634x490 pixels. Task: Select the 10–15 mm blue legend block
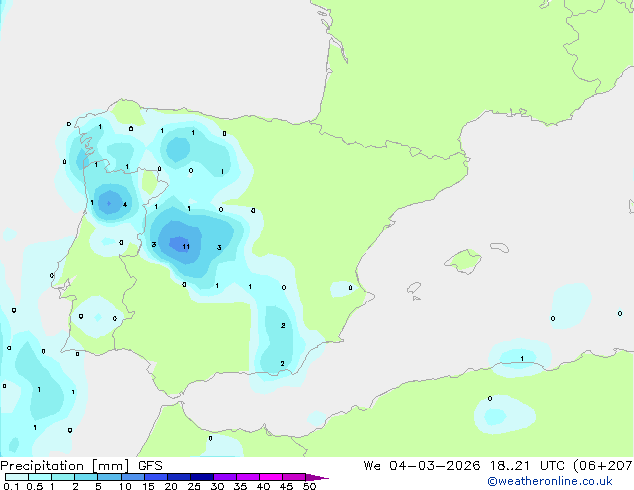point(132,477)
